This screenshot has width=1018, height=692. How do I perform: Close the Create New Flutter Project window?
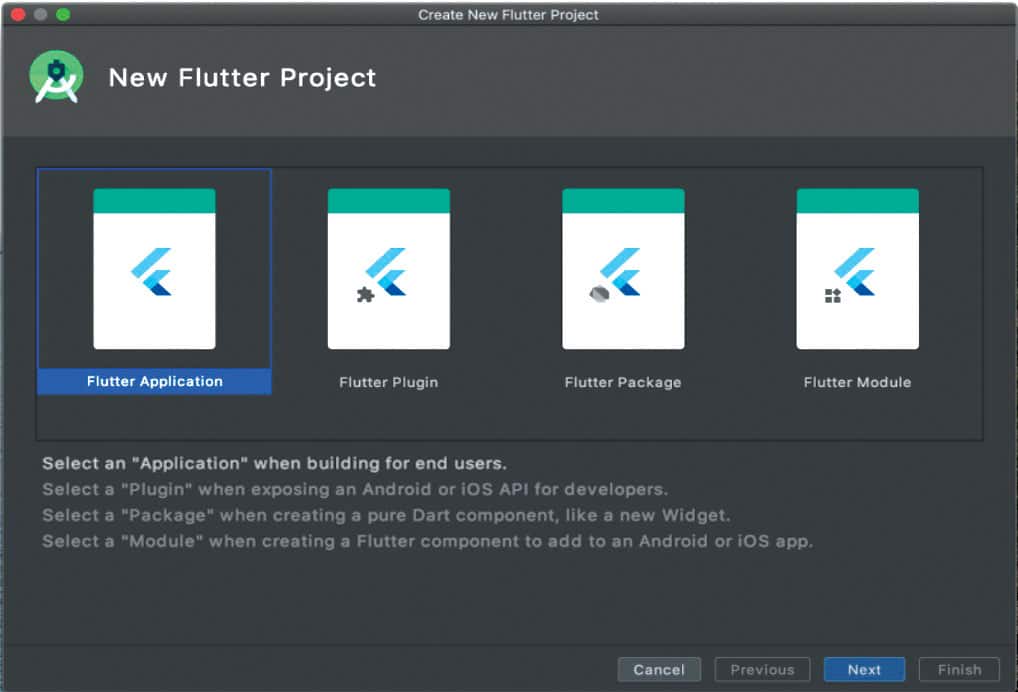[x=17, y=15]
